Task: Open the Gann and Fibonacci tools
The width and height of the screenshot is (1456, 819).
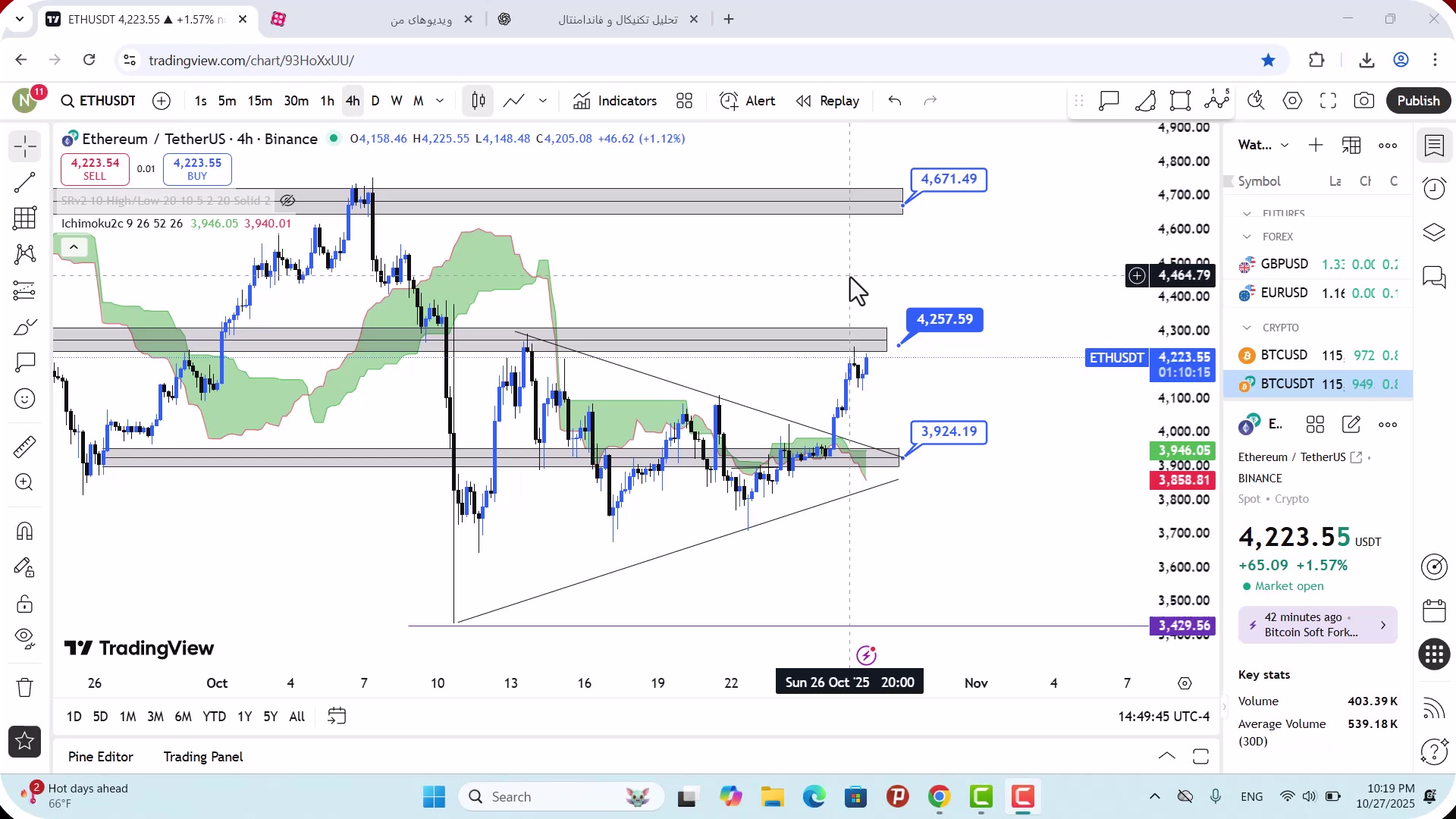Action: click(24, 218)
